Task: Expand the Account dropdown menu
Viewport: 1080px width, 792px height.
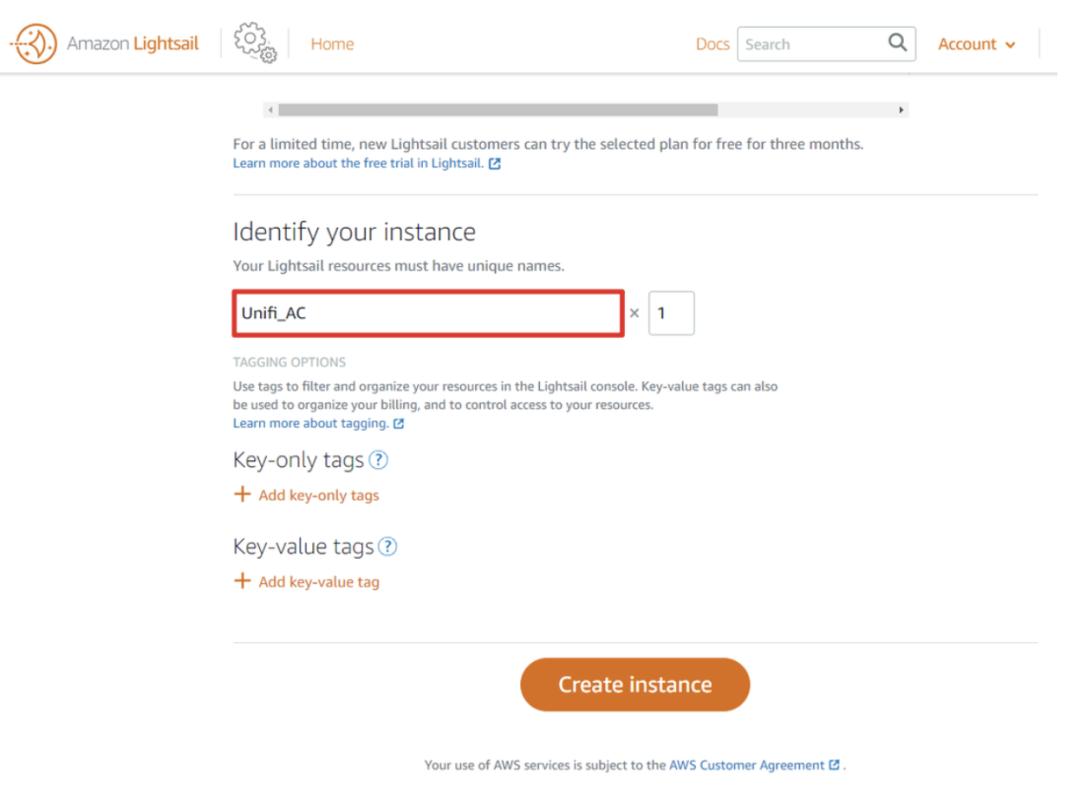Action: [976, 44]
